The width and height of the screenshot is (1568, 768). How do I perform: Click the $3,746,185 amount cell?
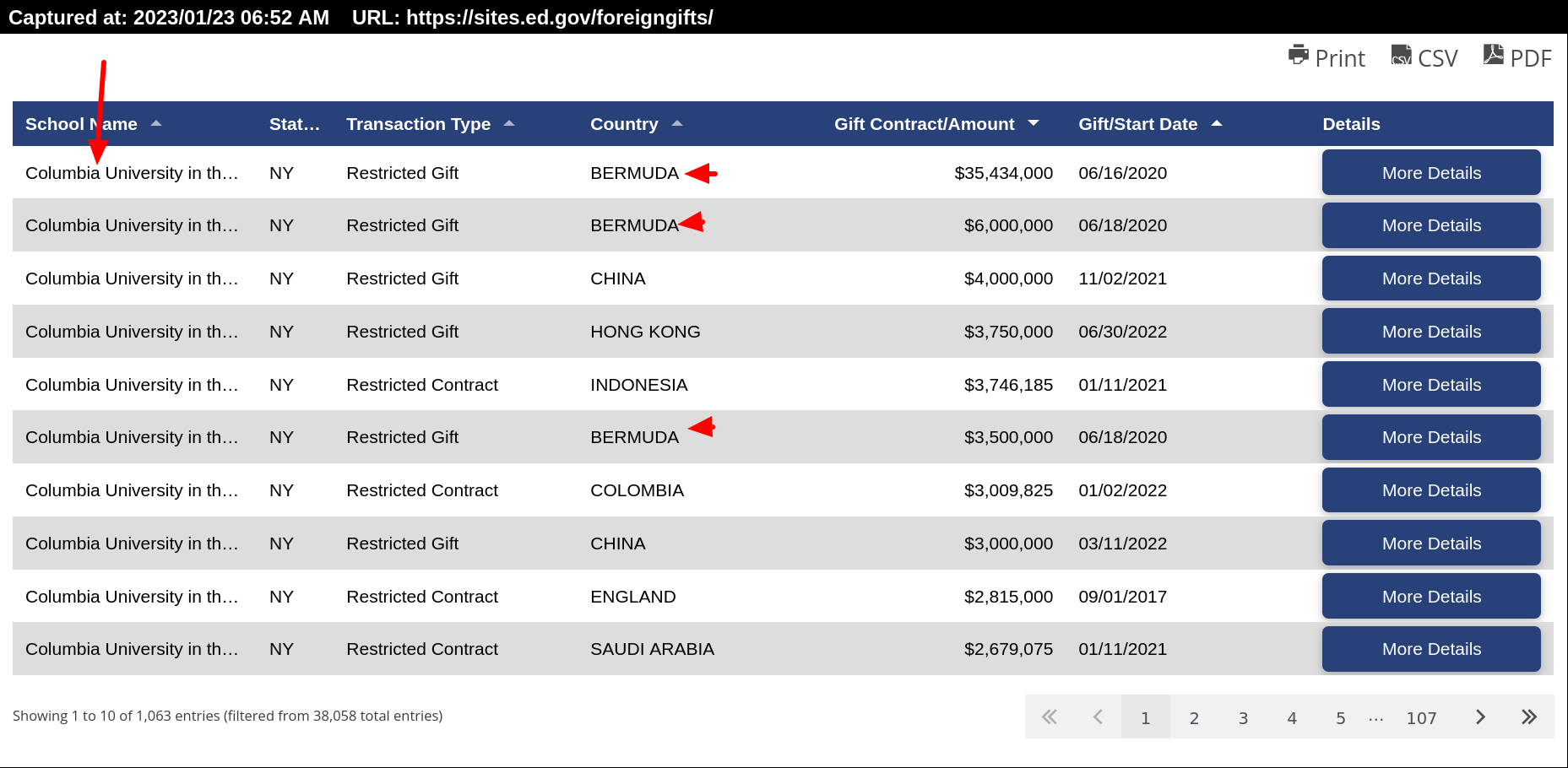click(1008, 385)
